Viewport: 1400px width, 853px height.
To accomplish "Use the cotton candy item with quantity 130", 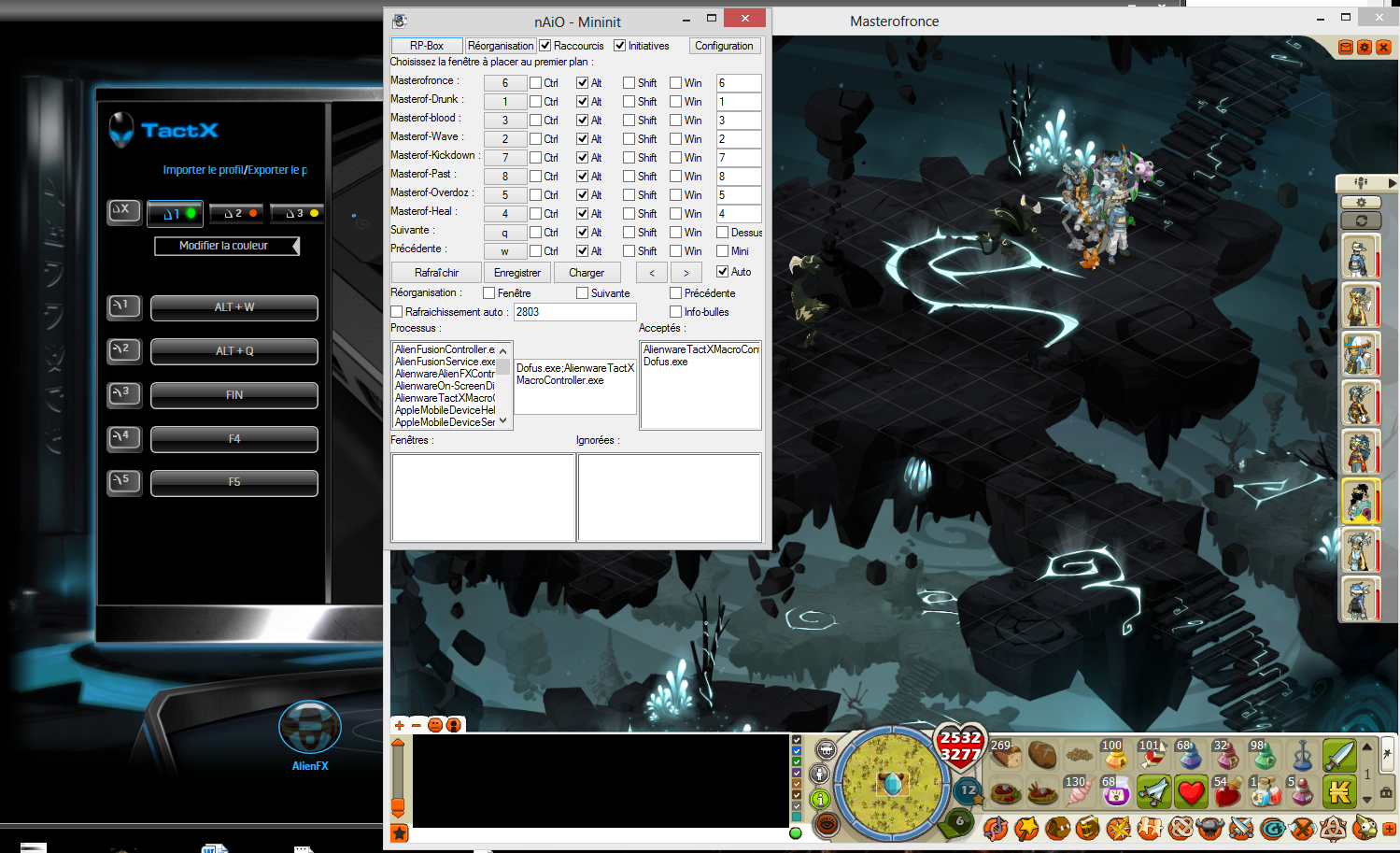I will [1080, 791].
